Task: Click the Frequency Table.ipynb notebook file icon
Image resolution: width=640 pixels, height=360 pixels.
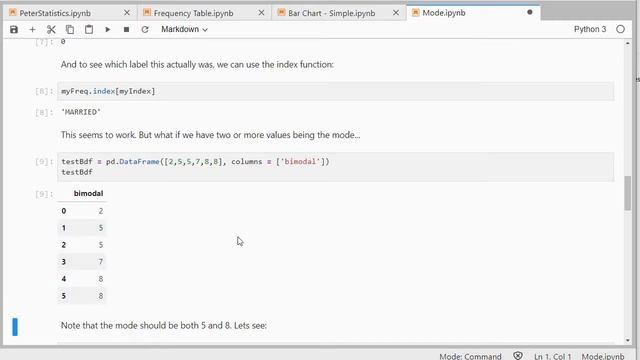Action: coord(147,13)
